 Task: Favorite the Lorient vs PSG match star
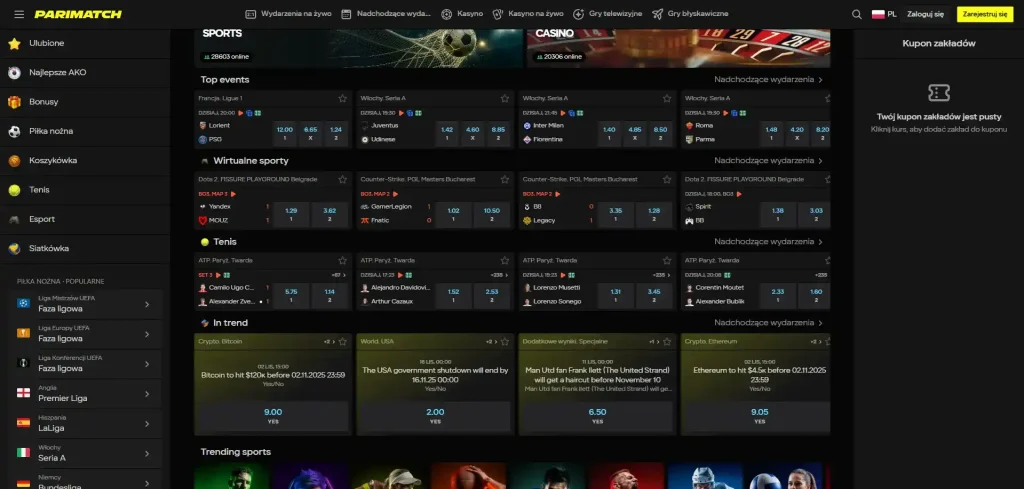tap(343, 98)
